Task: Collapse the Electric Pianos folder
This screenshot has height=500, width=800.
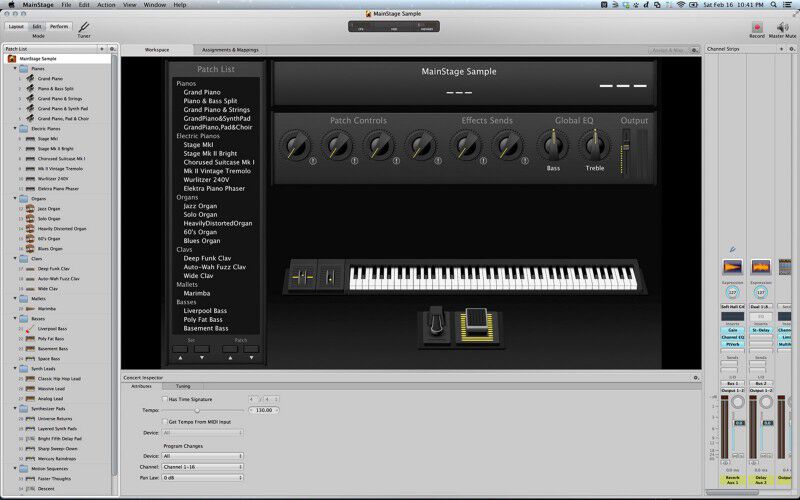Action: (x=15, y=129)
